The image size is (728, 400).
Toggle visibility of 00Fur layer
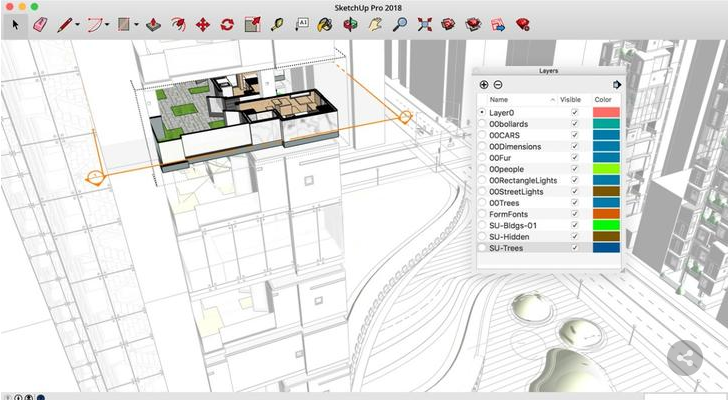pyautogui.click(x=575, y=158)
